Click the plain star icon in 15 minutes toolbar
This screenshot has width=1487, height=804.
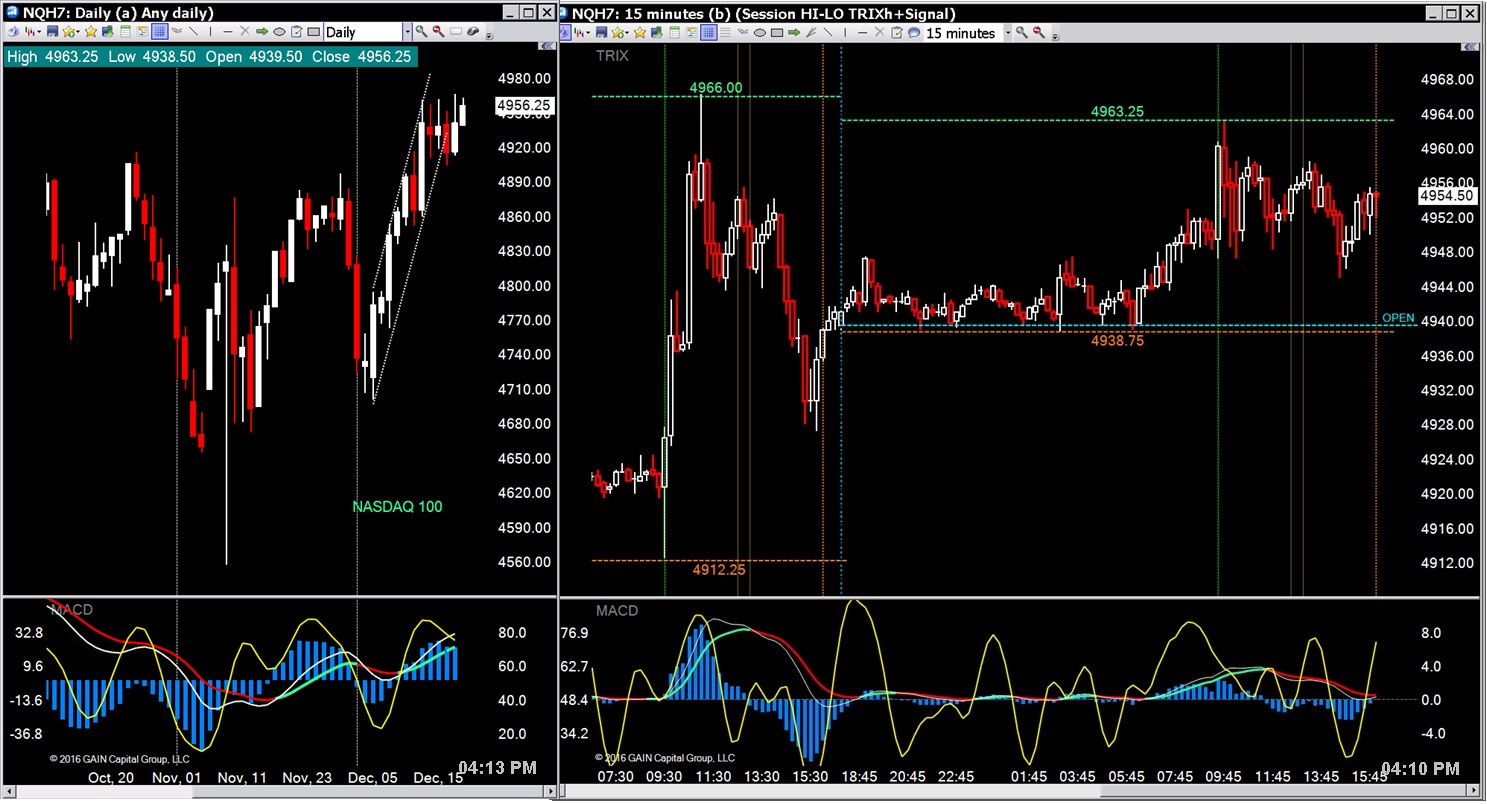[x=640, y=32]
